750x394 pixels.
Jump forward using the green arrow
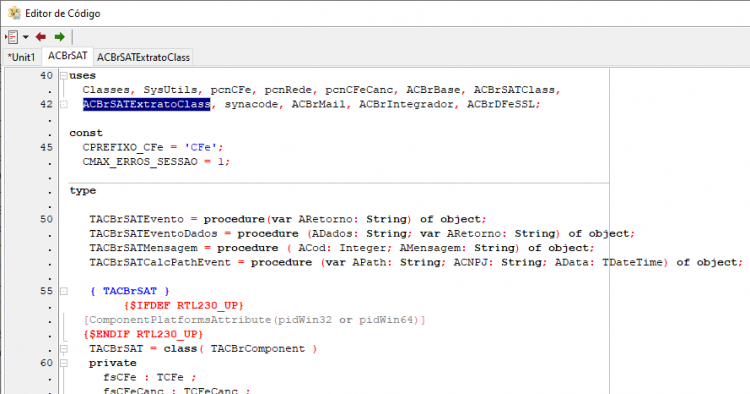(59, 37)
